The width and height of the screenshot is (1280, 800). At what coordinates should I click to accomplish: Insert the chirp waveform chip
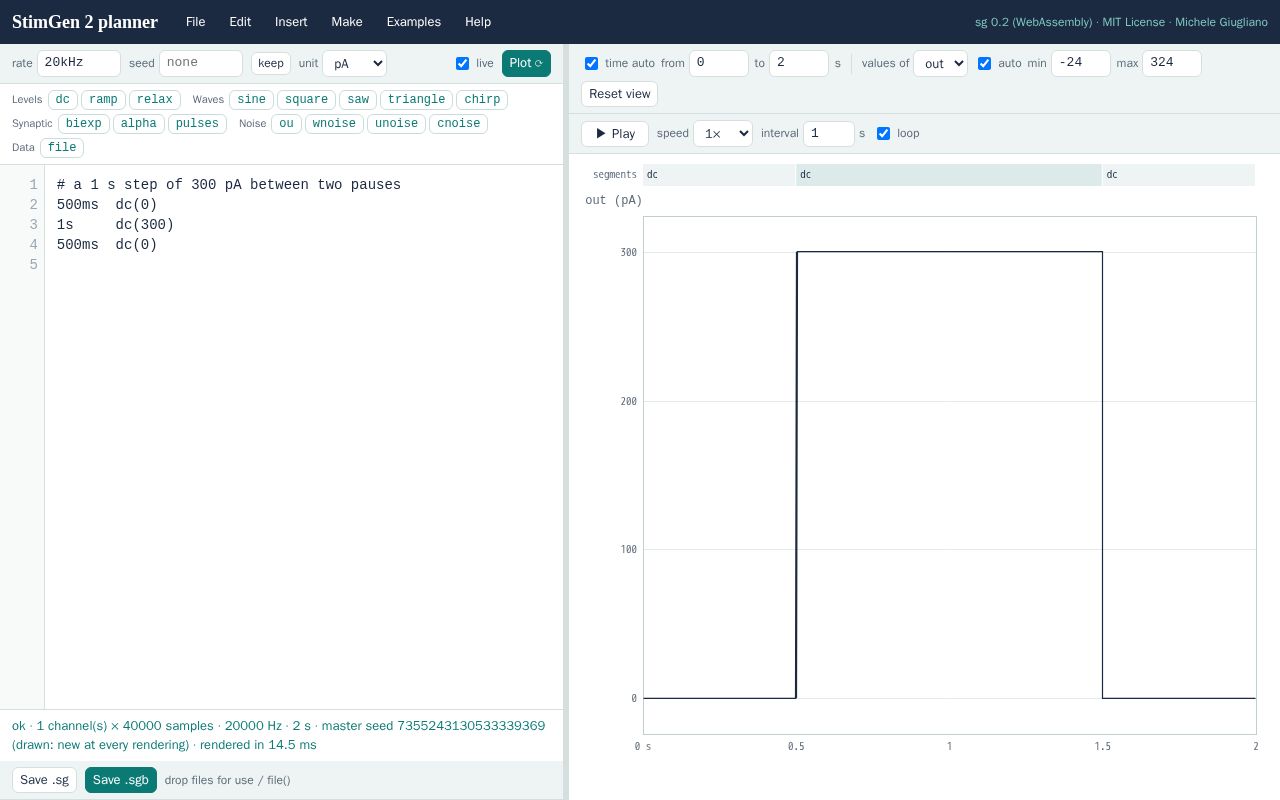click(482, 99)
